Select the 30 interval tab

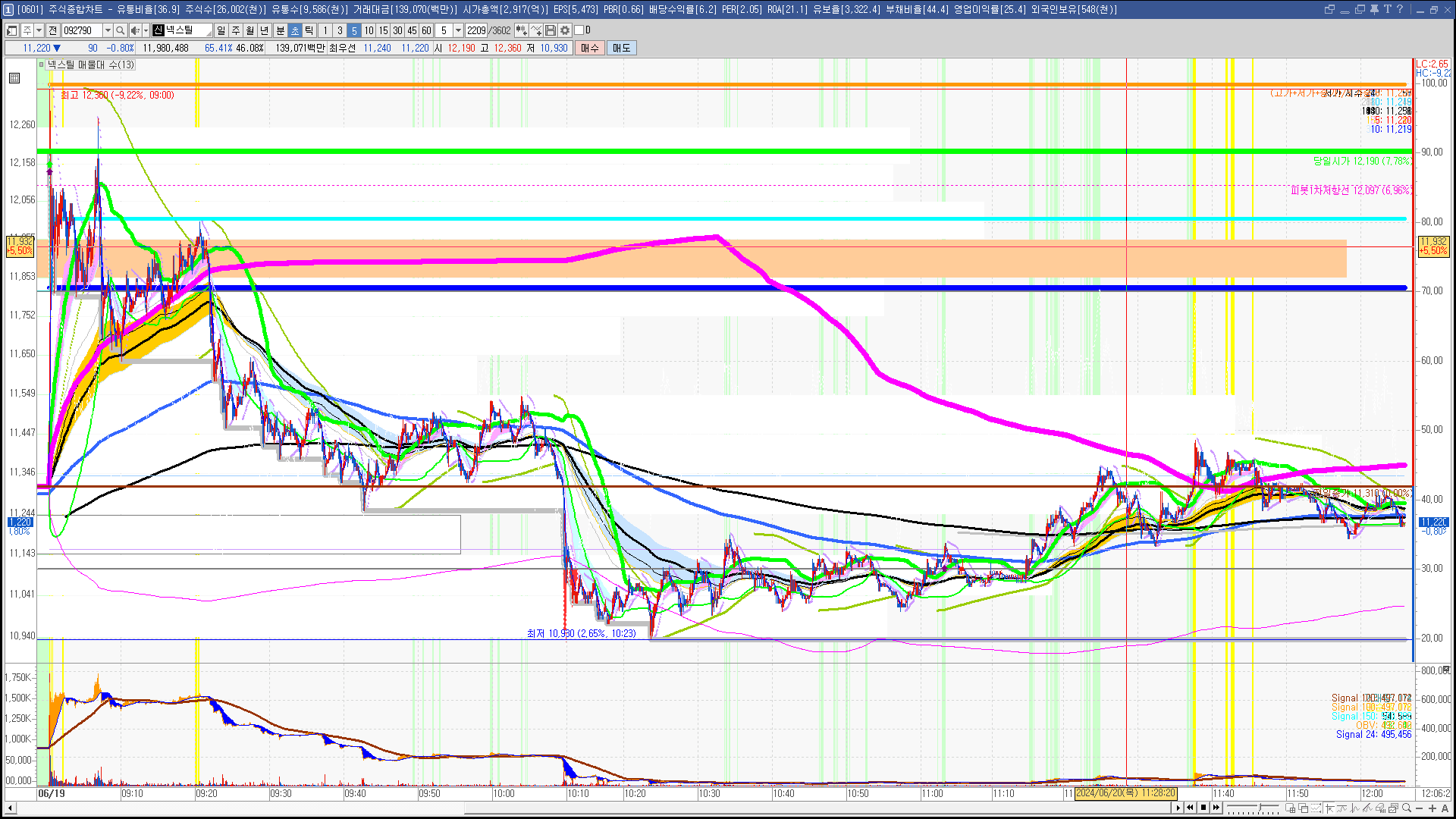(x=397, y=30)
